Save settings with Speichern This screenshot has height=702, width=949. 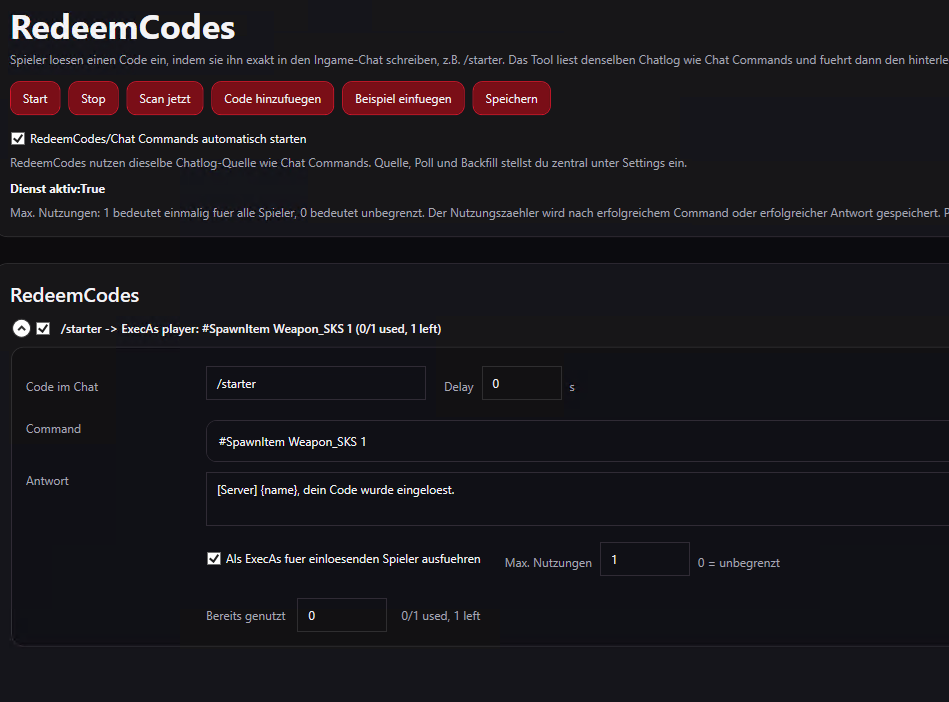point(511,98)
